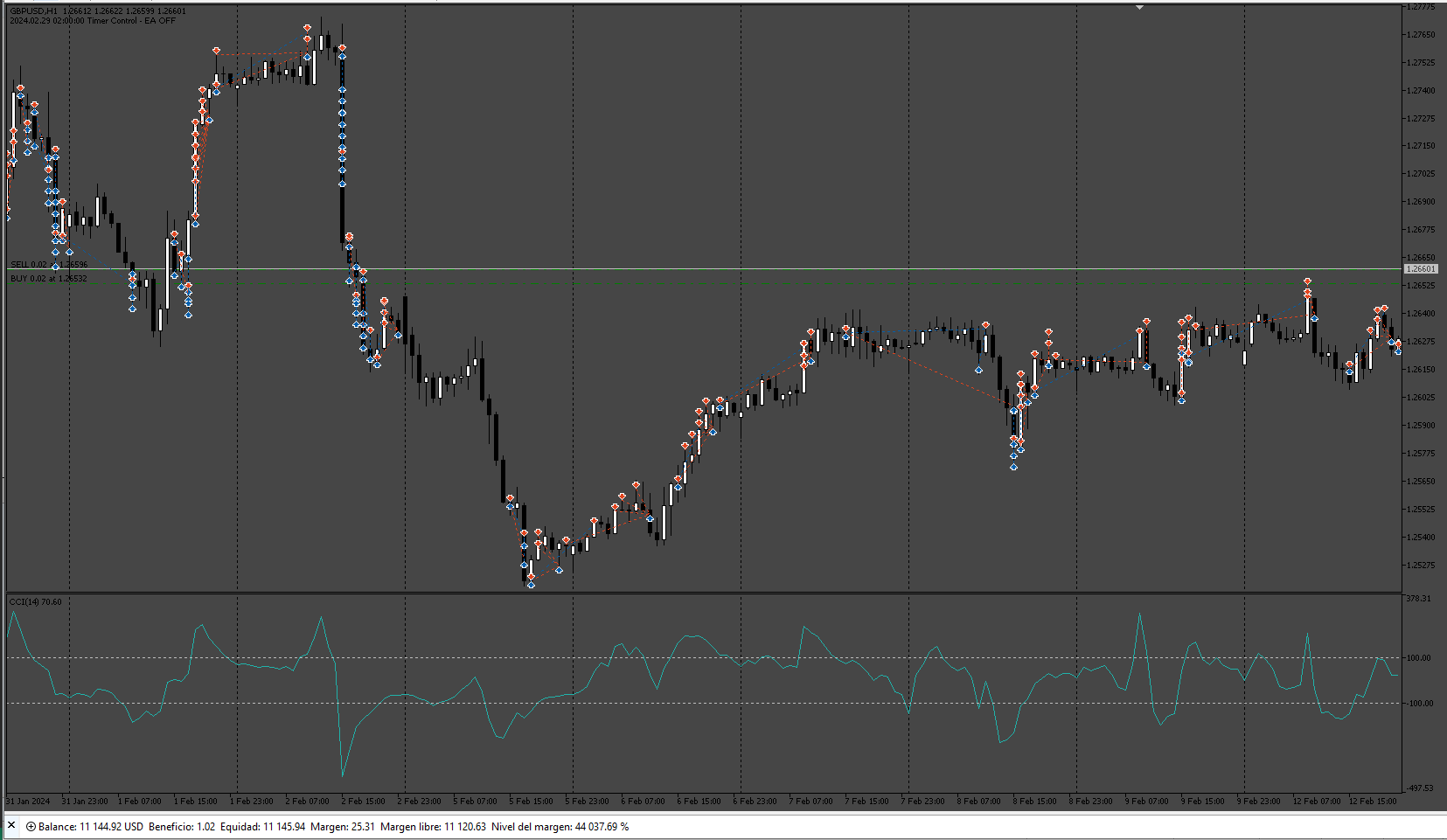Click the Timer Control - EA OFF label
This screenshot has width=1447, height=840.
coord(131,20)
